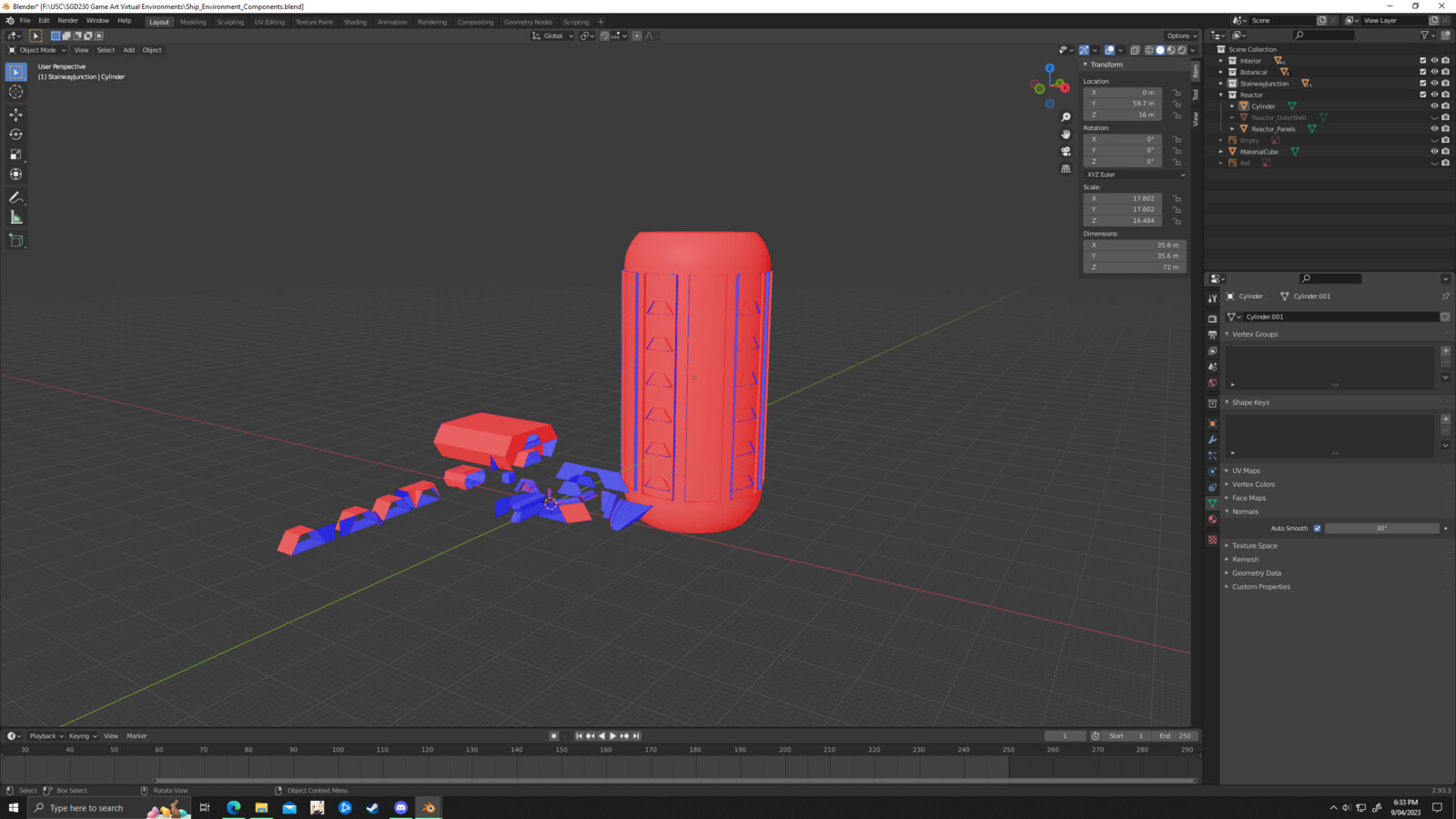Switch to material preview shading
This screenshot has height=819, width=1456.
pos(1171,50)
